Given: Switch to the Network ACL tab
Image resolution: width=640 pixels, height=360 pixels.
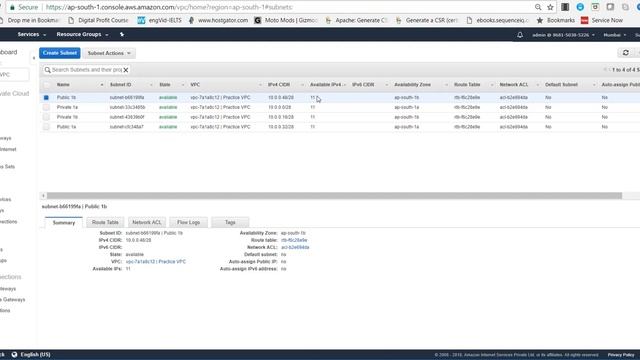Looking at the screenshot, I should click(x=147, y=222).
